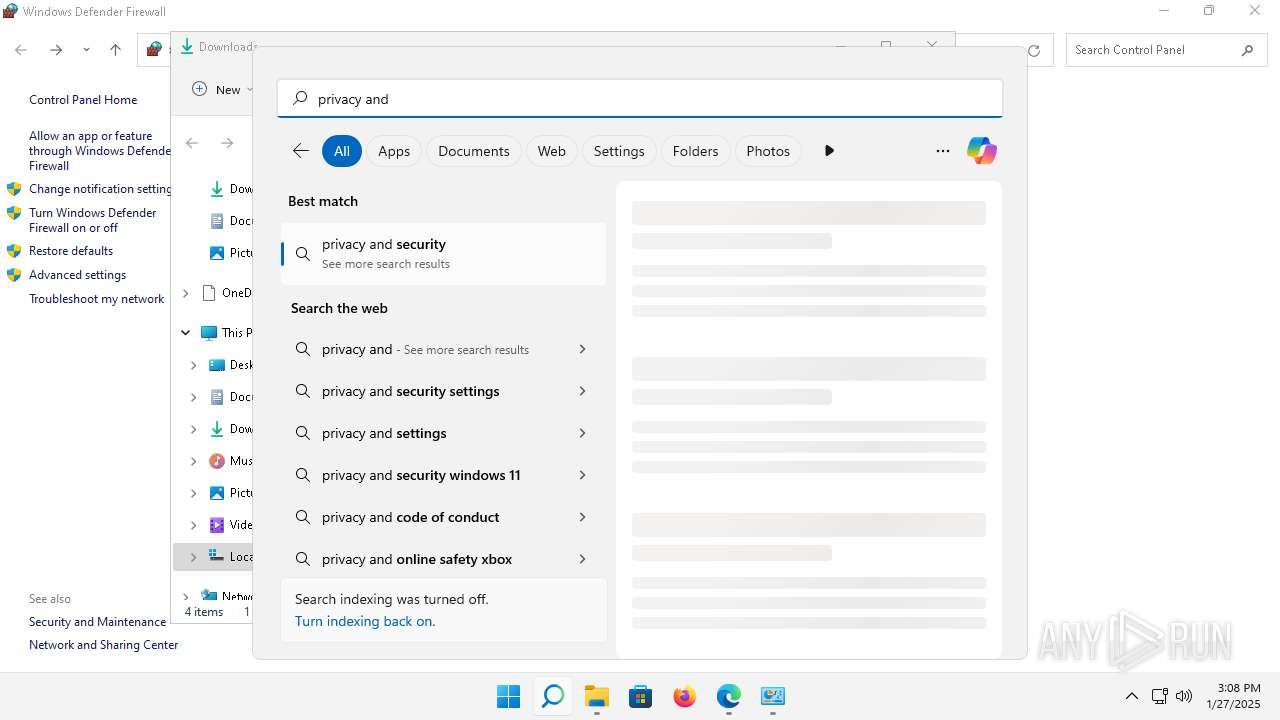Open the volume control in tray
Viewport: 1280px width, 720px height.
point(1184,696)
